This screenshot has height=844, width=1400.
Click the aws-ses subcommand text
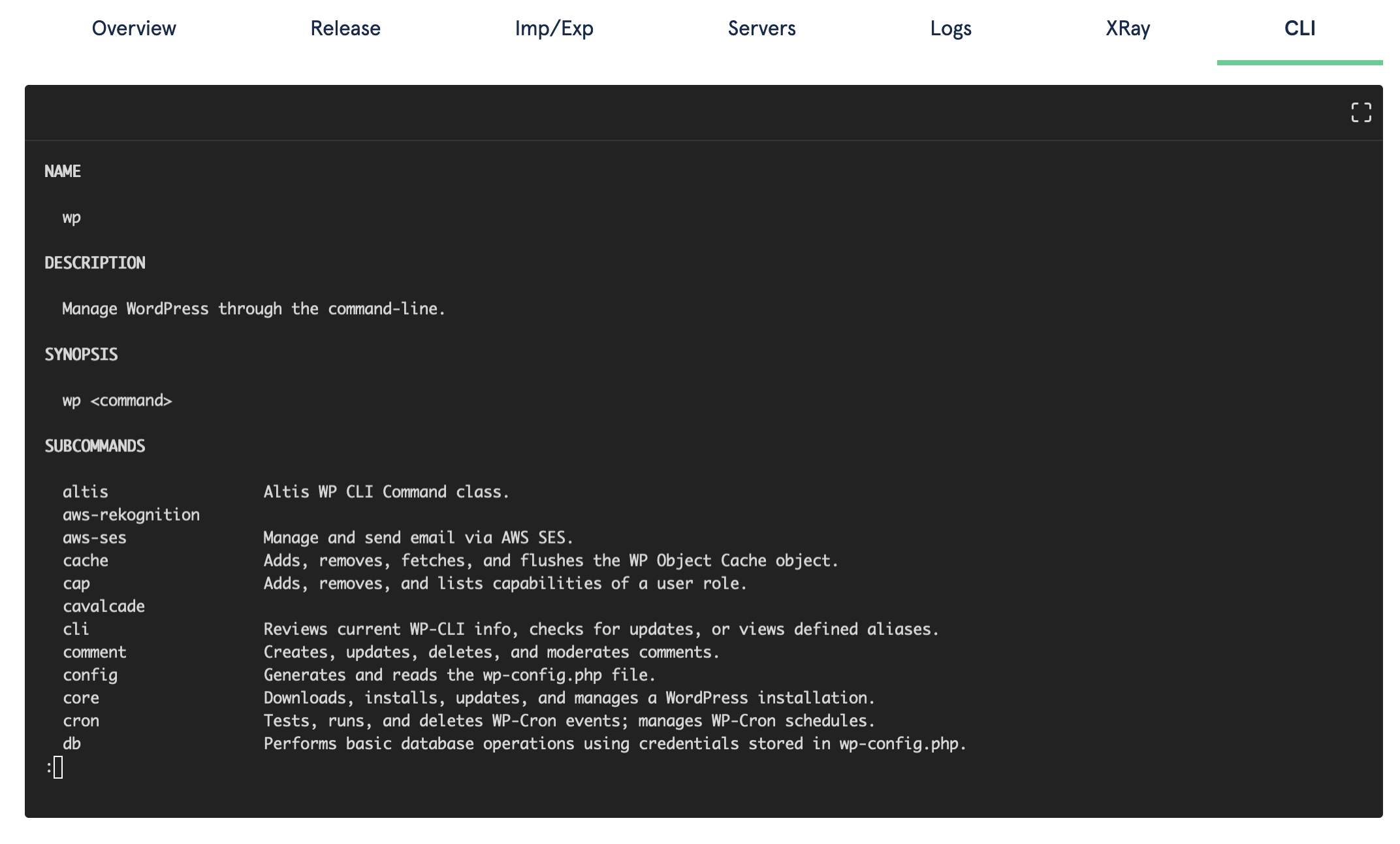(95, 538)
